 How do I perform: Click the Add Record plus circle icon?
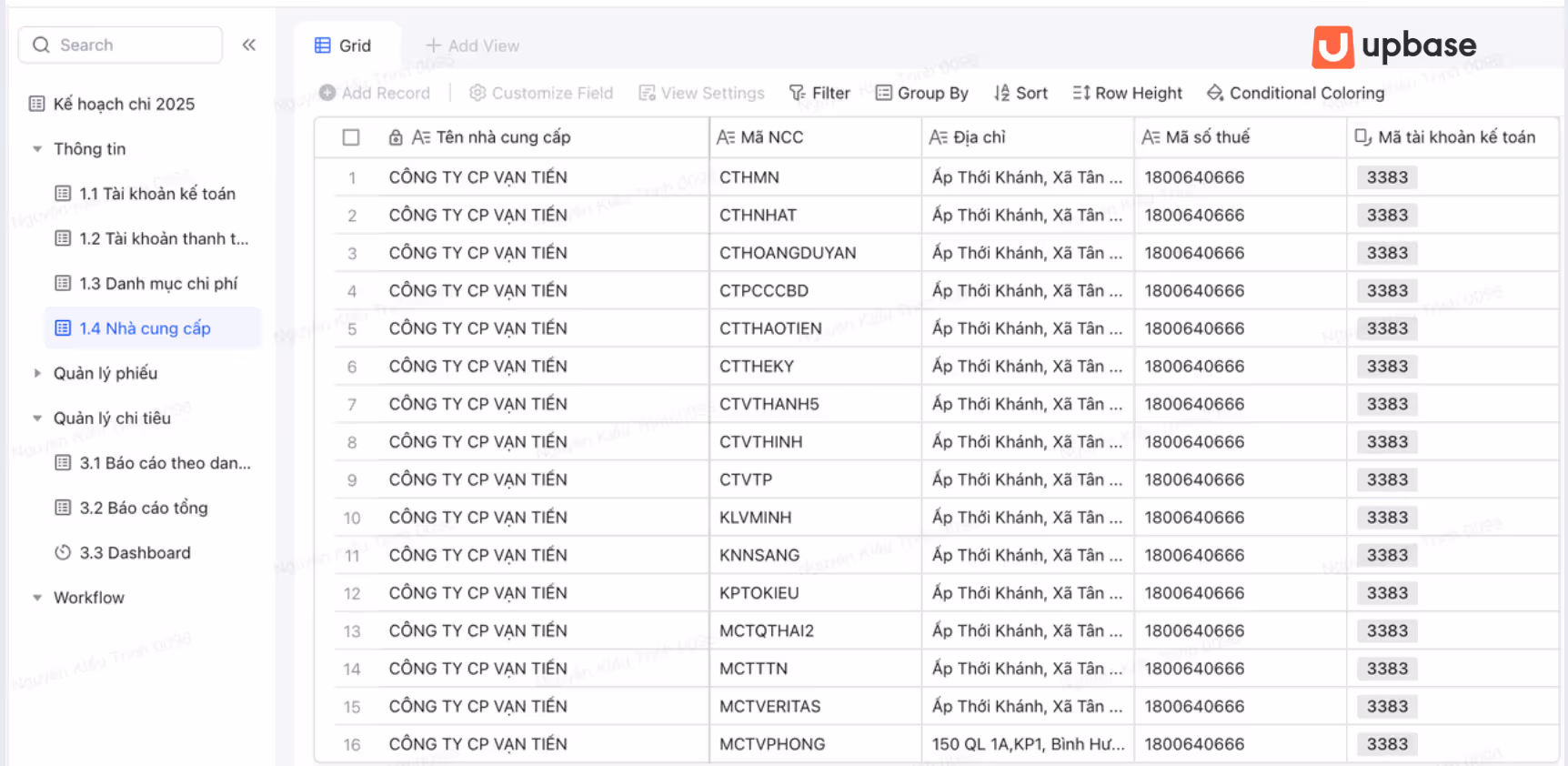pos(327,93)
